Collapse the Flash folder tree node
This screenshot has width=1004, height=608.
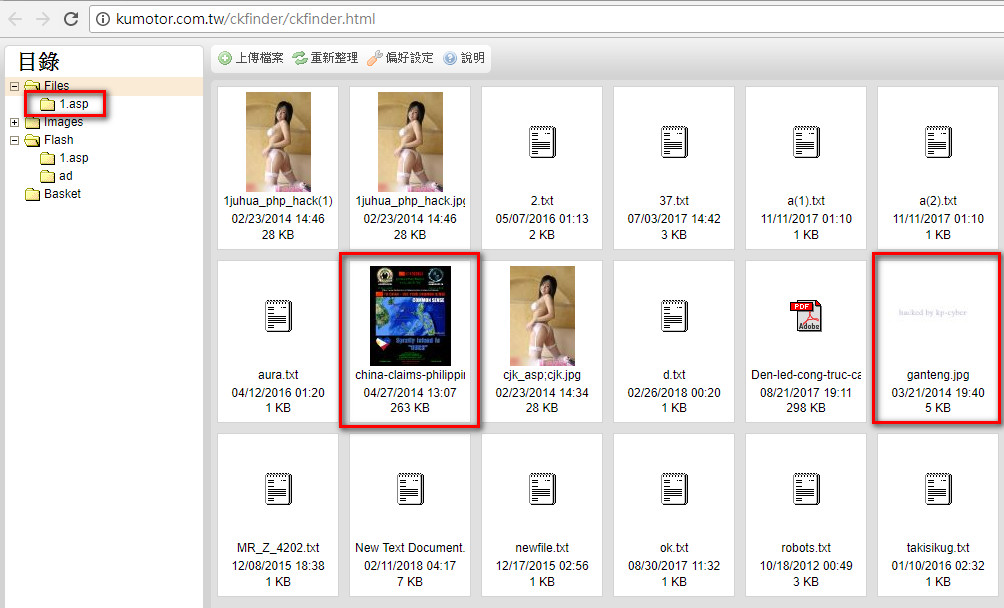pos(15,140)
